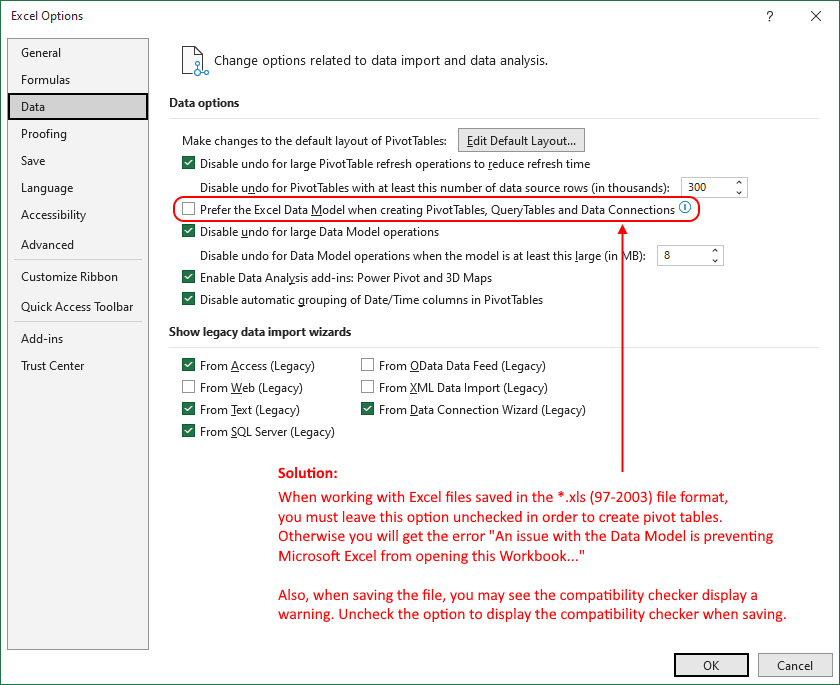
Task: Open the Formulas options category
Action: (x=78, y=80)
